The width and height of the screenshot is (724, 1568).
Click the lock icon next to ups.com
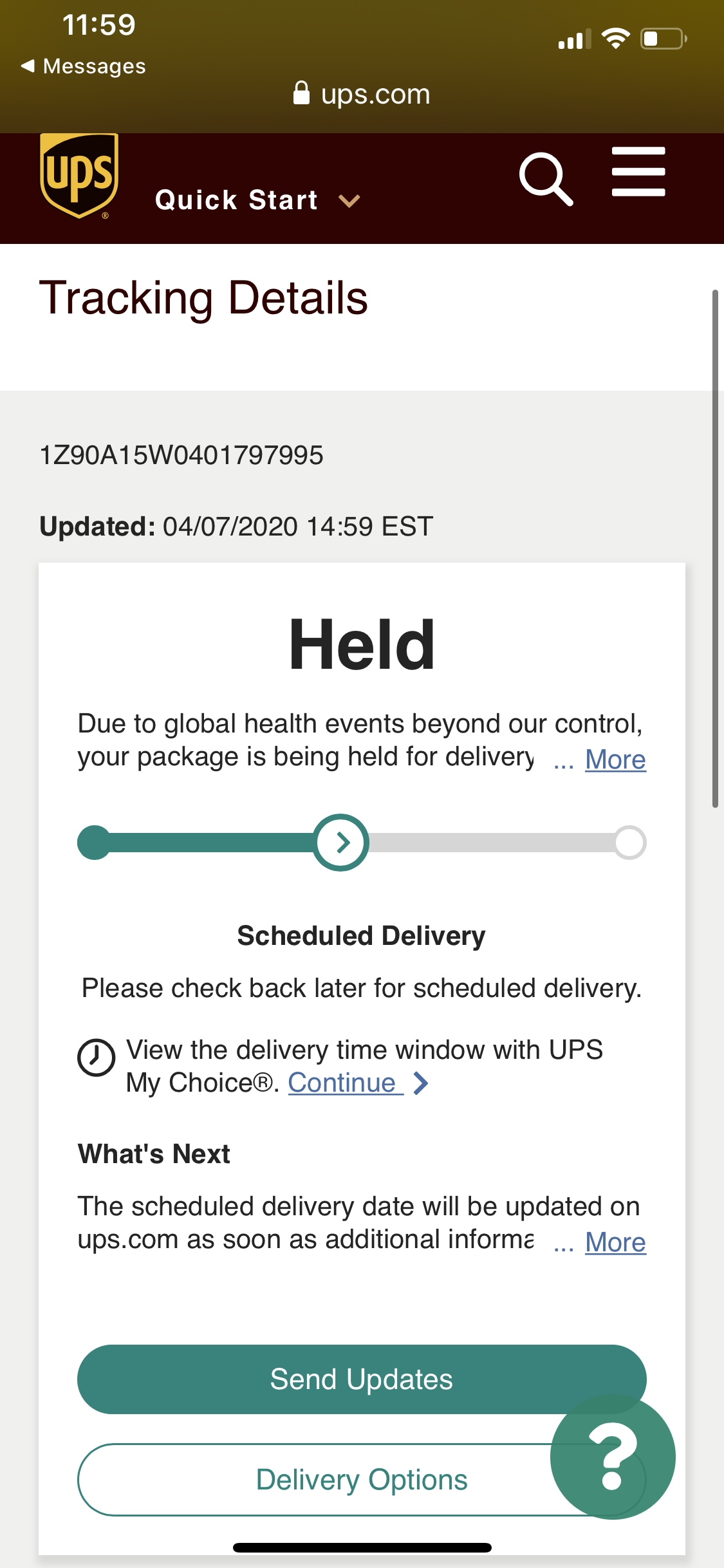pyautogui.click(x=302, y=93)
